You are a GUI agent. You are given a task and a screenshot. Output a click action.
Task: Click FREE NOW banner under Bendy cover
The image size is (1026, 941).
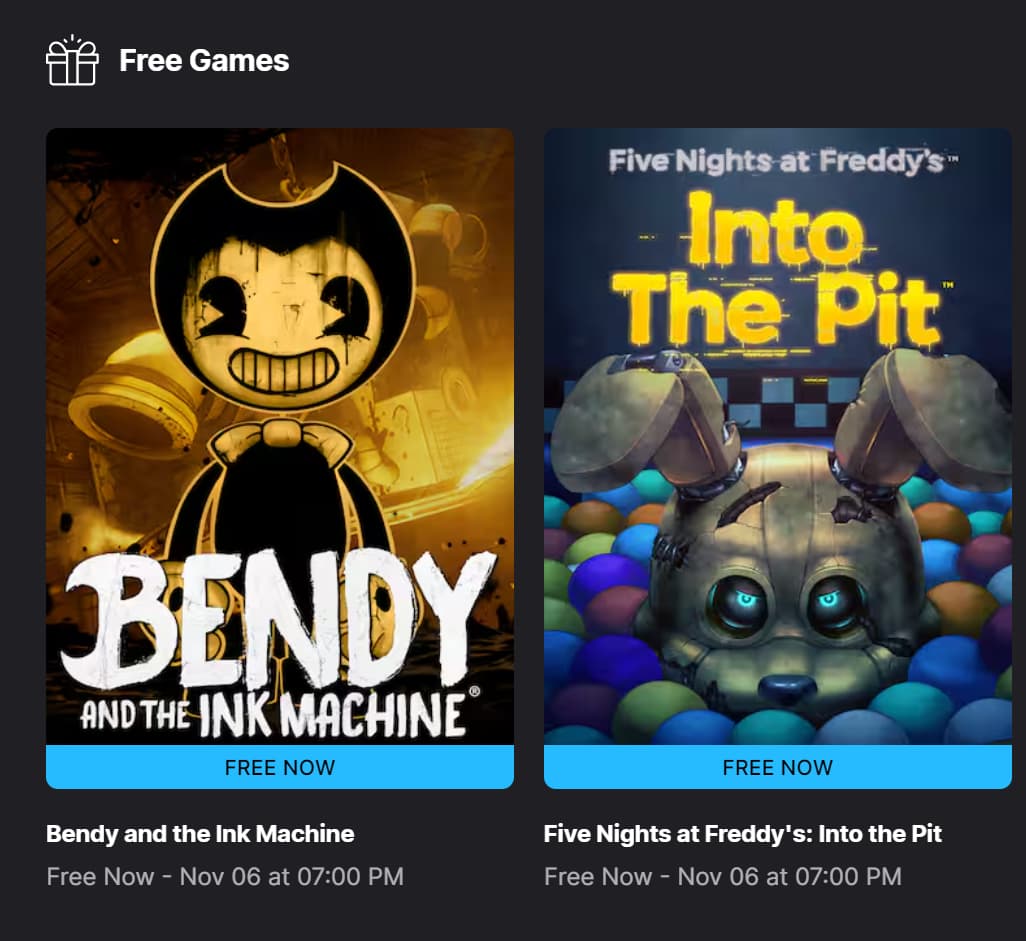(280, 767)
